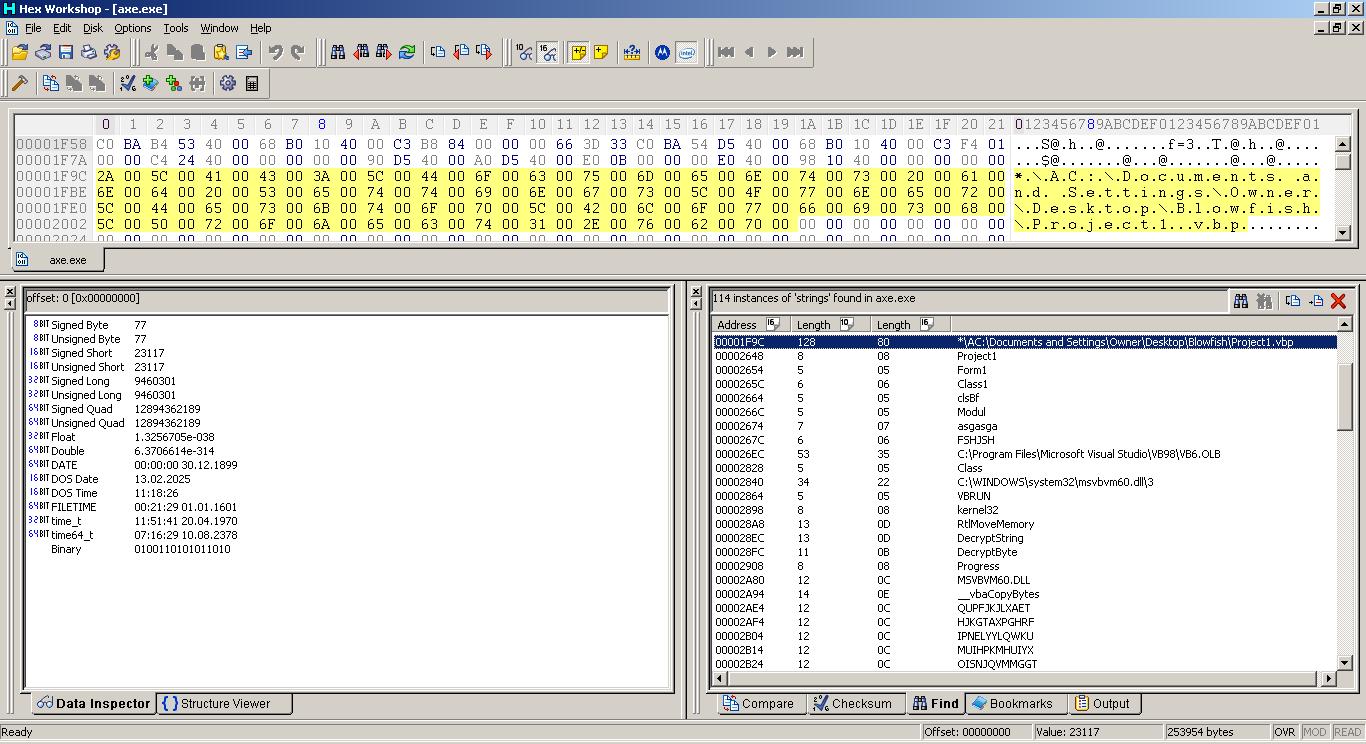Open the Tools menu
The image size is (1366, 744).
coord(175,28)
